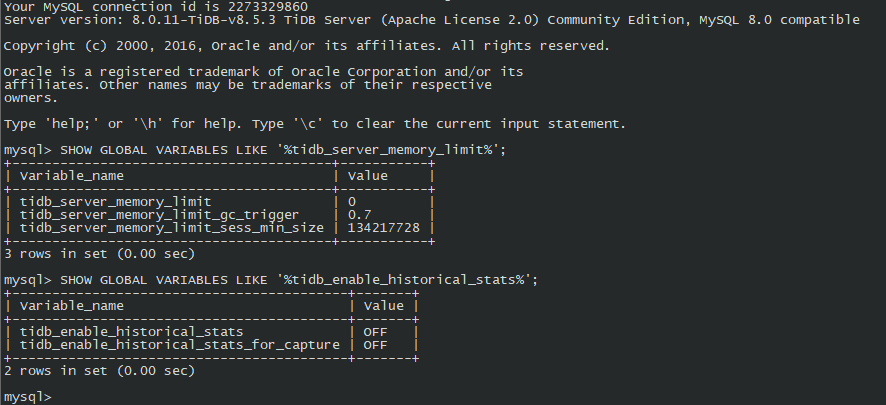This screenshot has width=886, height=405.
Task: Click the "Type 'help;'" instruction line
Action: [315, 123]
